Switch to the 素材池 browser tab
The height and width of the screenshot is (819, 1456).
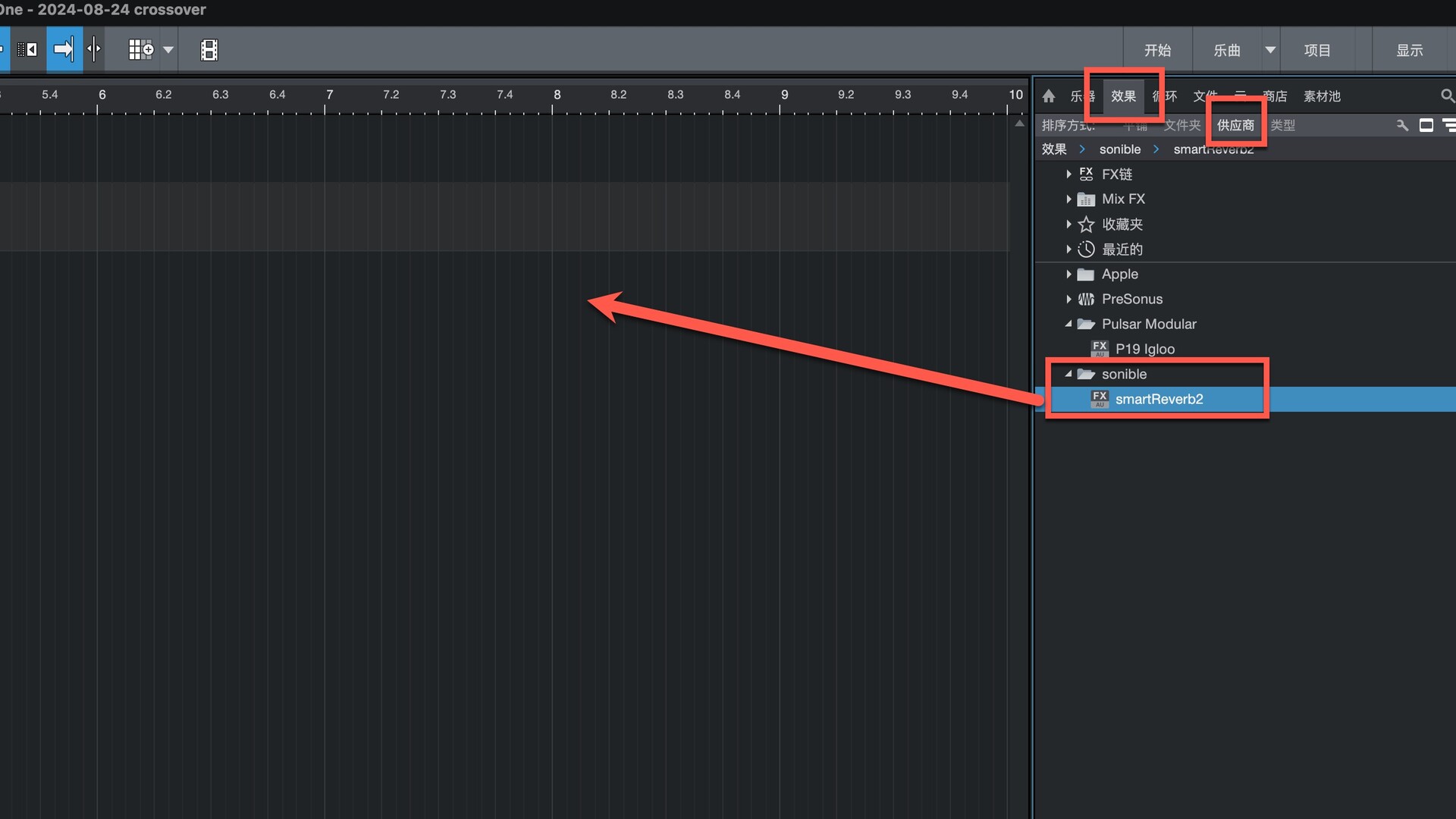coord(1323,96)
